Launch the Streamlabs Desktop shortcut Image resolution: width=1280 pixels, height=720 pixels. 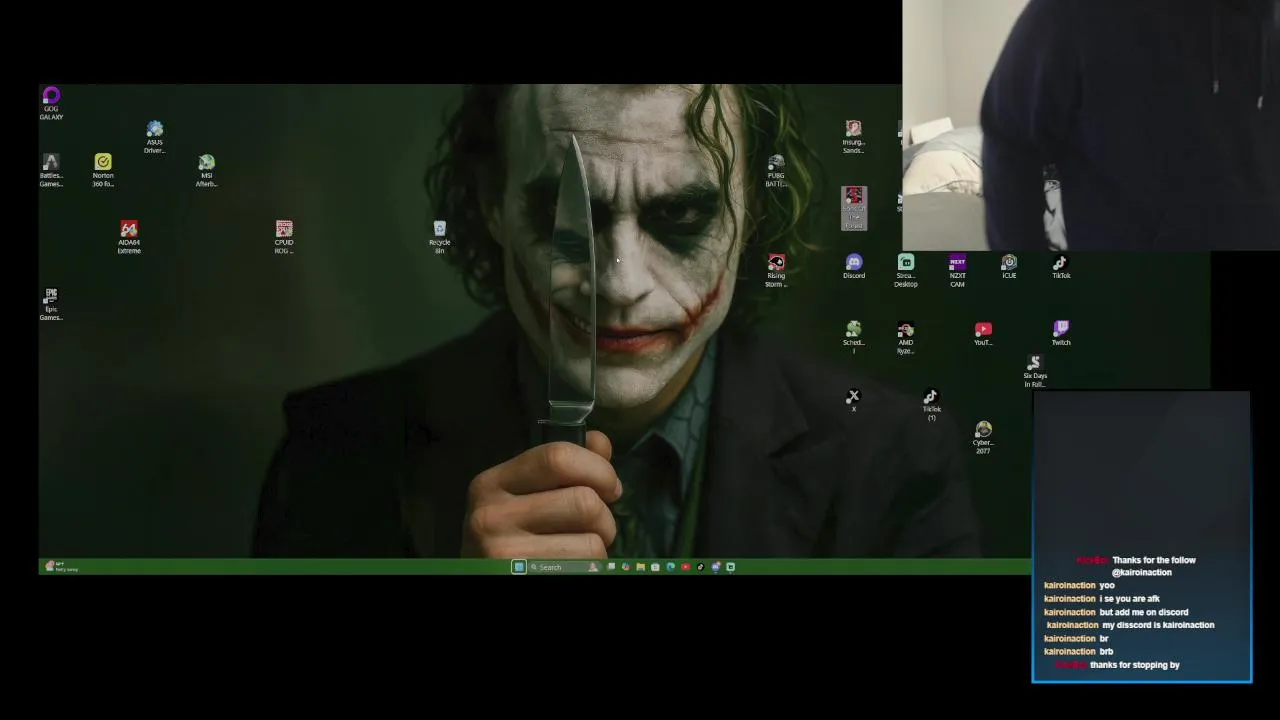(x=905, y=270)
